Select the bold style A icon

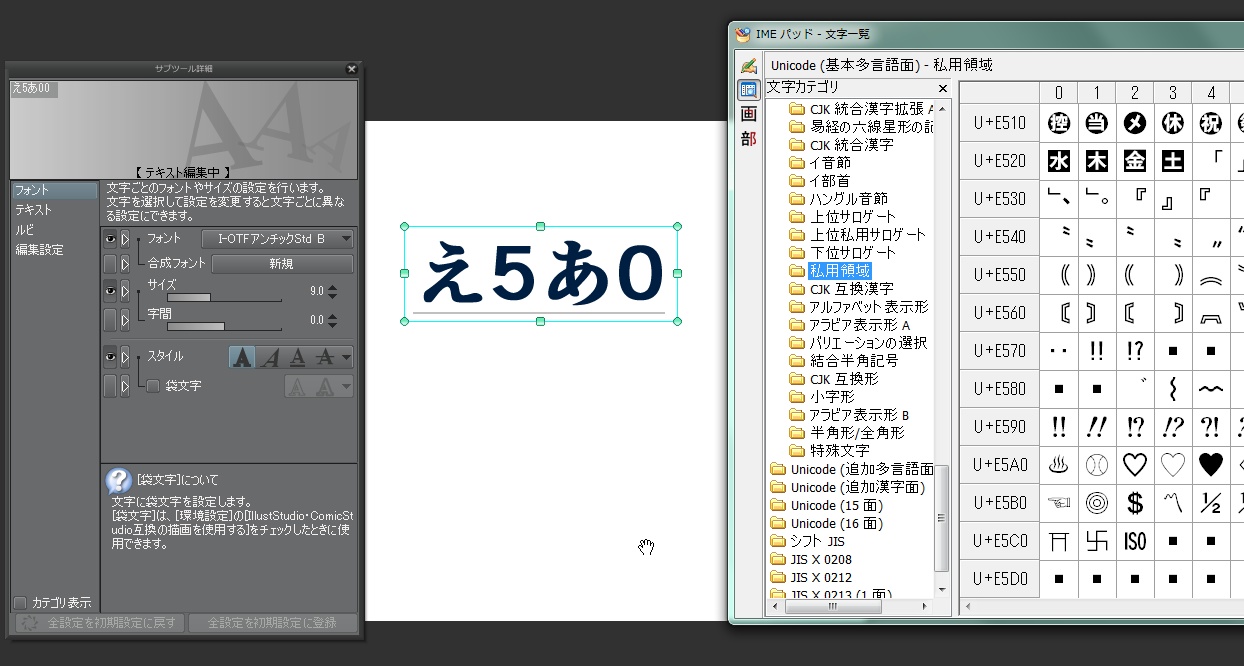point(242,357)
